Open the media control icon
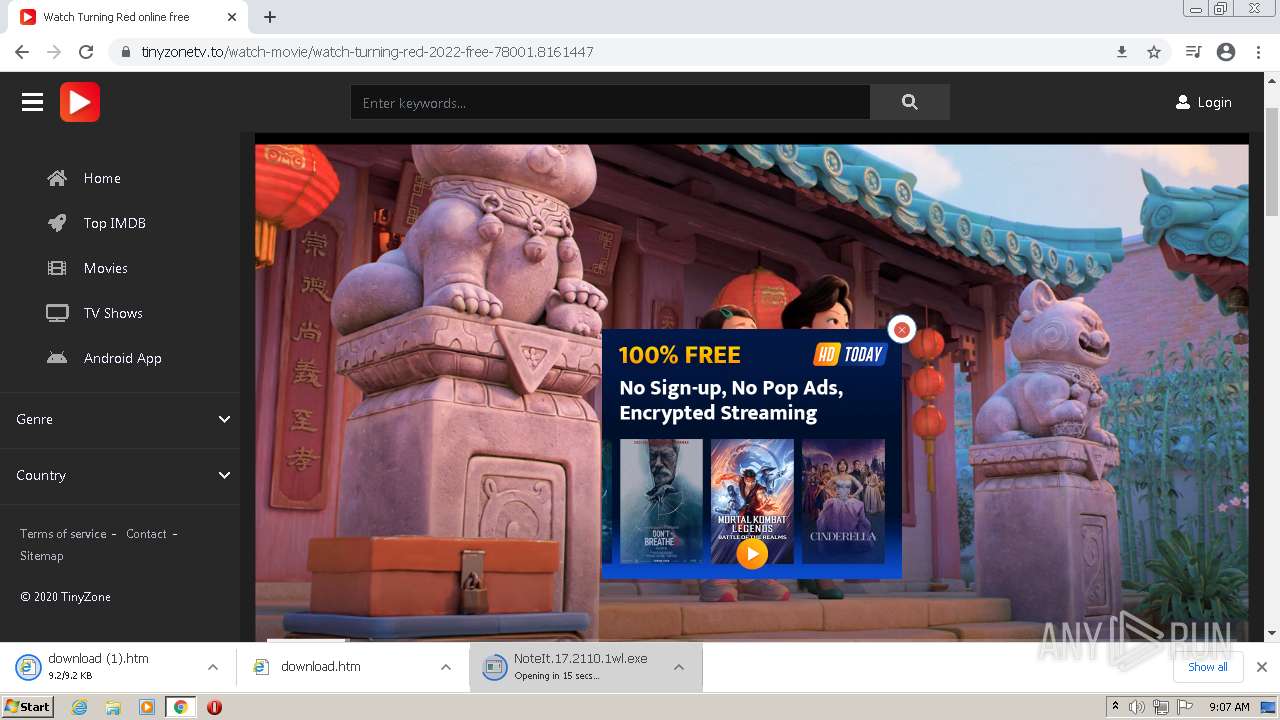Screen dimensions: 1280x720 (x=1193, y=52)
